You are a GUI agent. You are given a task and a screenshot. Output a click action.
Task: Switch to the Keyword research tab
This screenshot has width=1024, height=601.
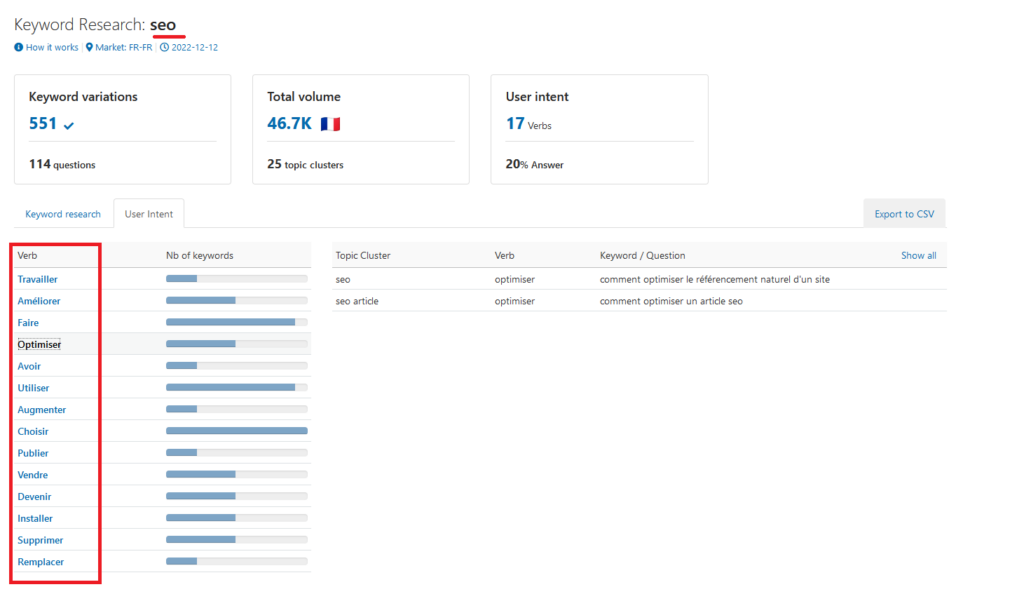(x=63, y=214)
